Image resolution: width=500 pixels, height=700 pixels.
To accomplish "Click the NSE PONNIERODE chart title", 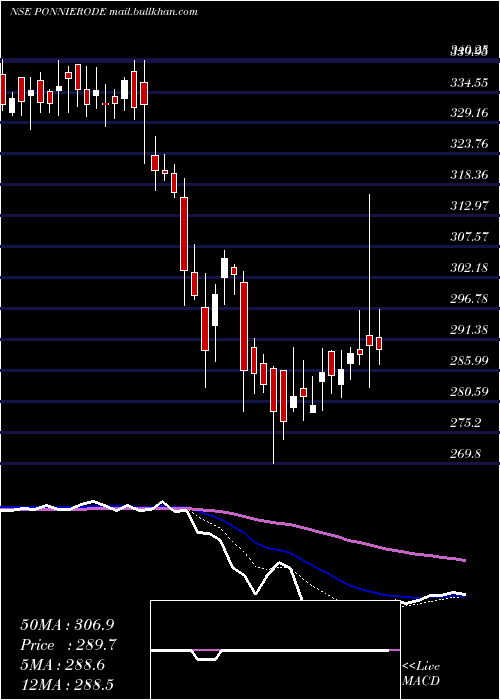I will [x=104, y=12].
